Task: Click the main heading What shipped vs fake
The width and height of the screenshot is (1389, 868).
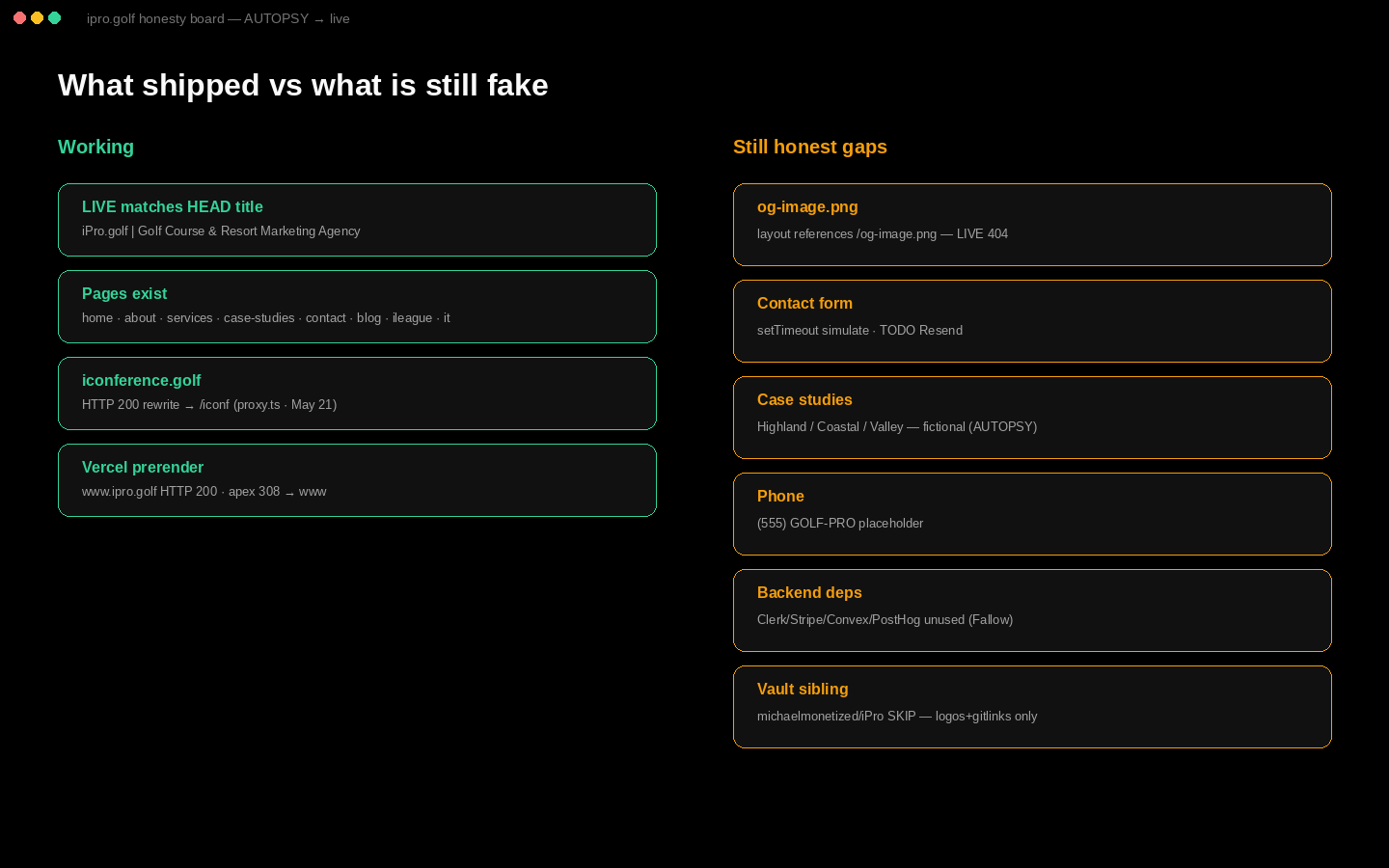Action: (x=303, y=85)
